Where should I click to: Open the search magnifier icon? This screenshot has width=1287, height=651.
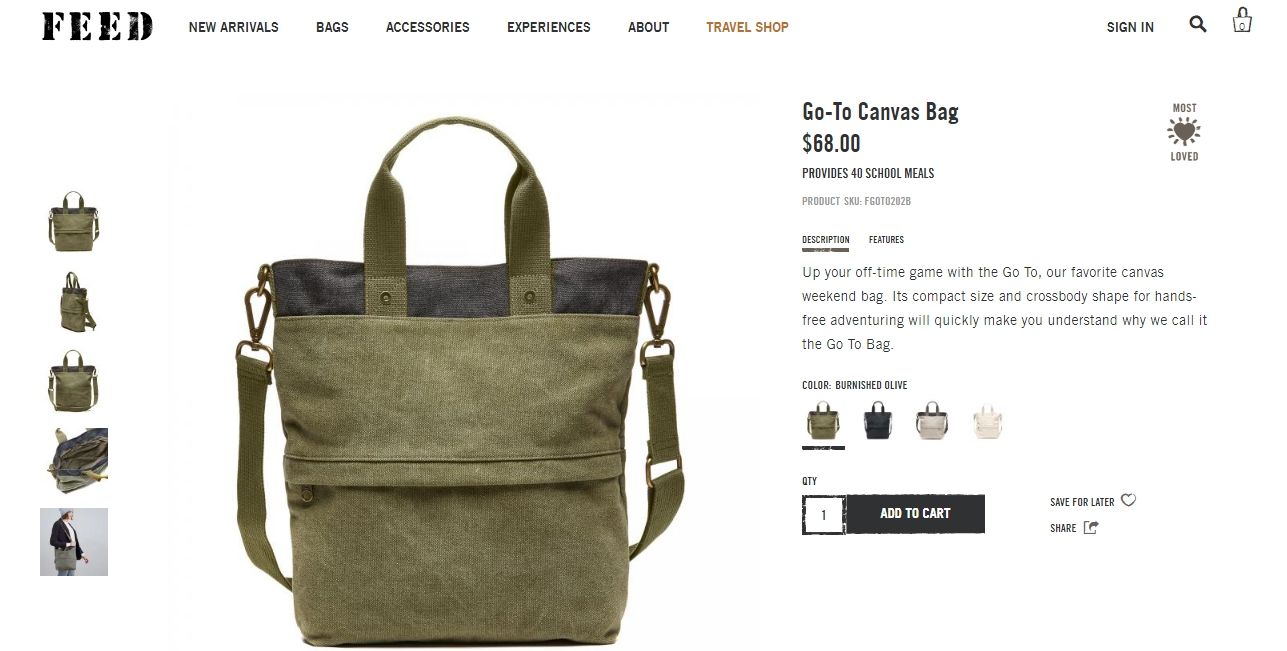pos(1197,24)
